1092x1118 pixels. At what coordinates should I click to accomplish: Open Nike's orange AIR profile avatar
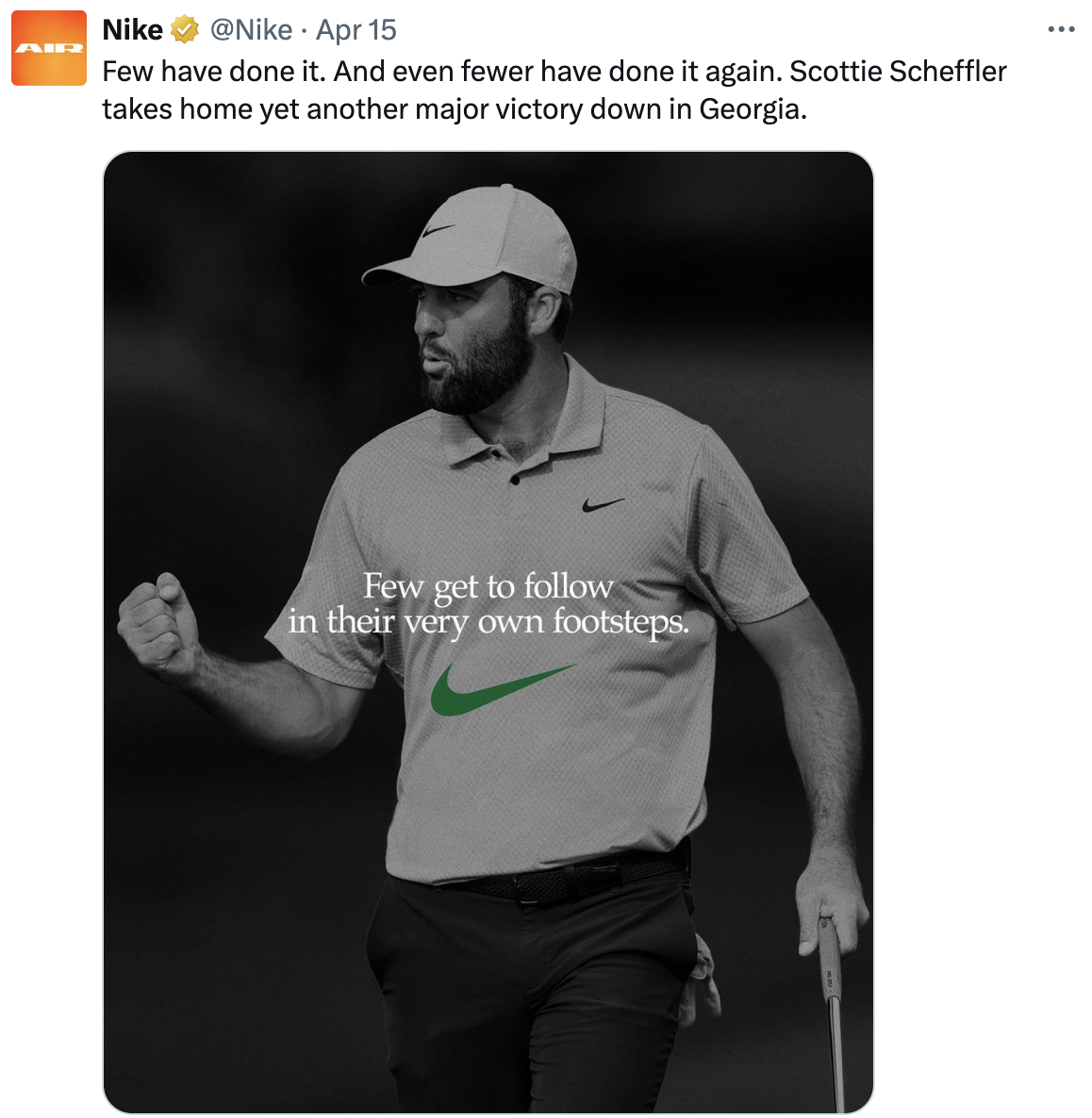[49, 48]
